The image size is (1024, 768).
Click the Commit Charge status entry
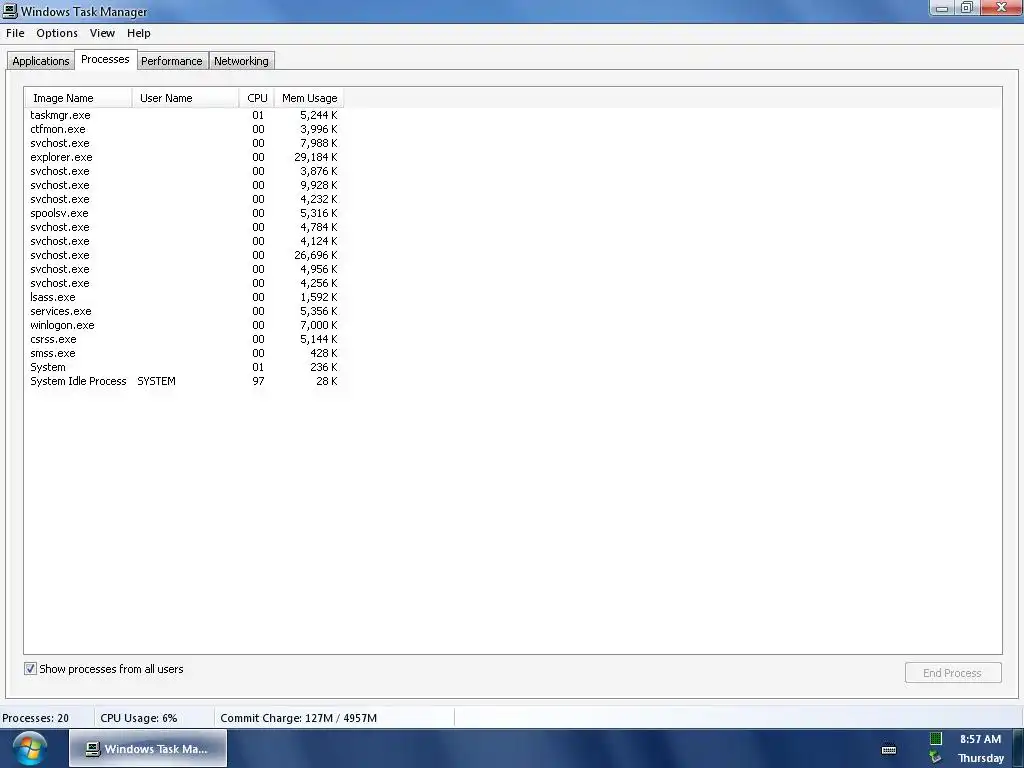[298, 718]
